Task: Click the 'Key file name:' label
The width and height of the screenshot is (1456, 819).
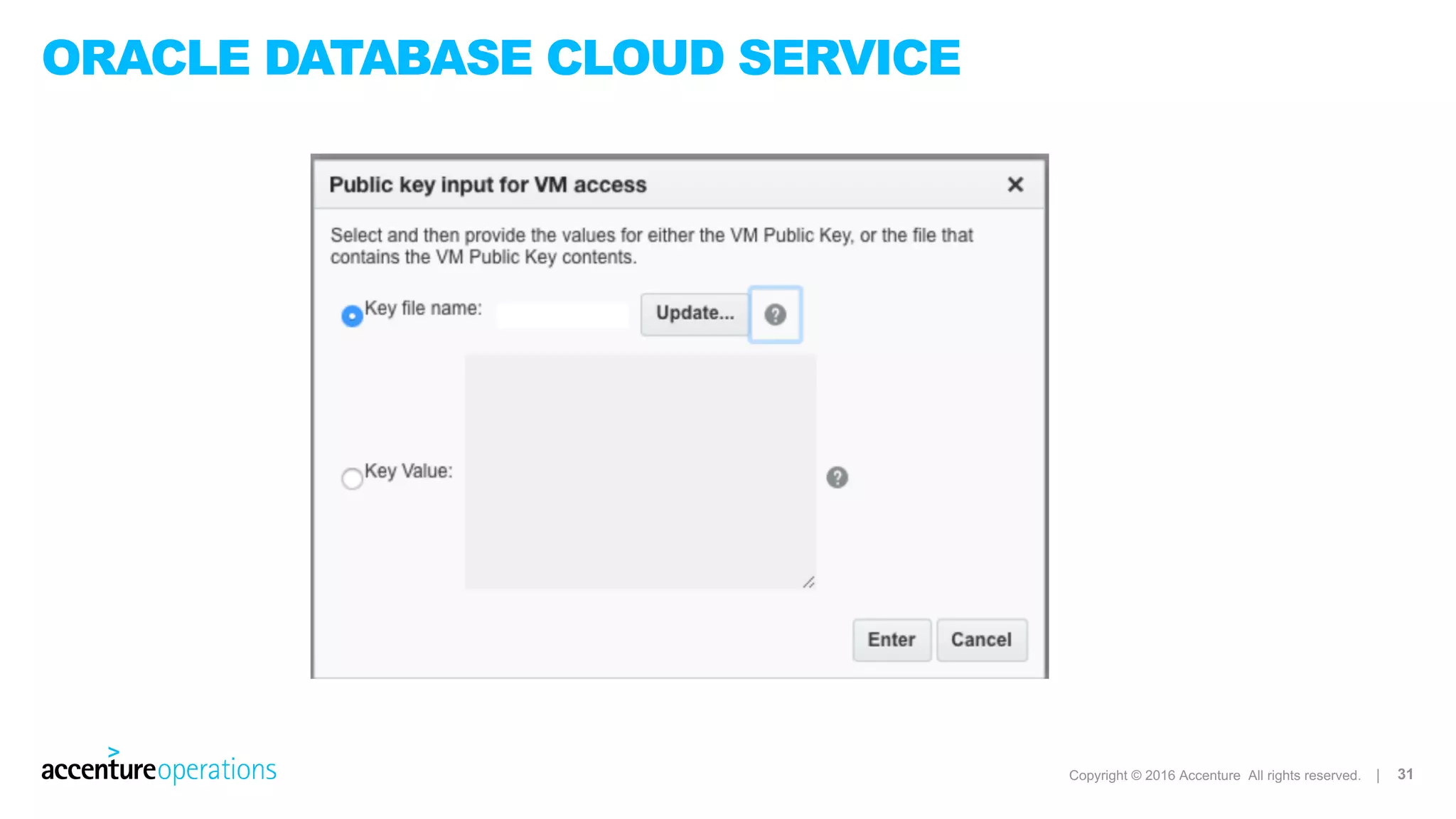Action: click(x=423, y=309)
